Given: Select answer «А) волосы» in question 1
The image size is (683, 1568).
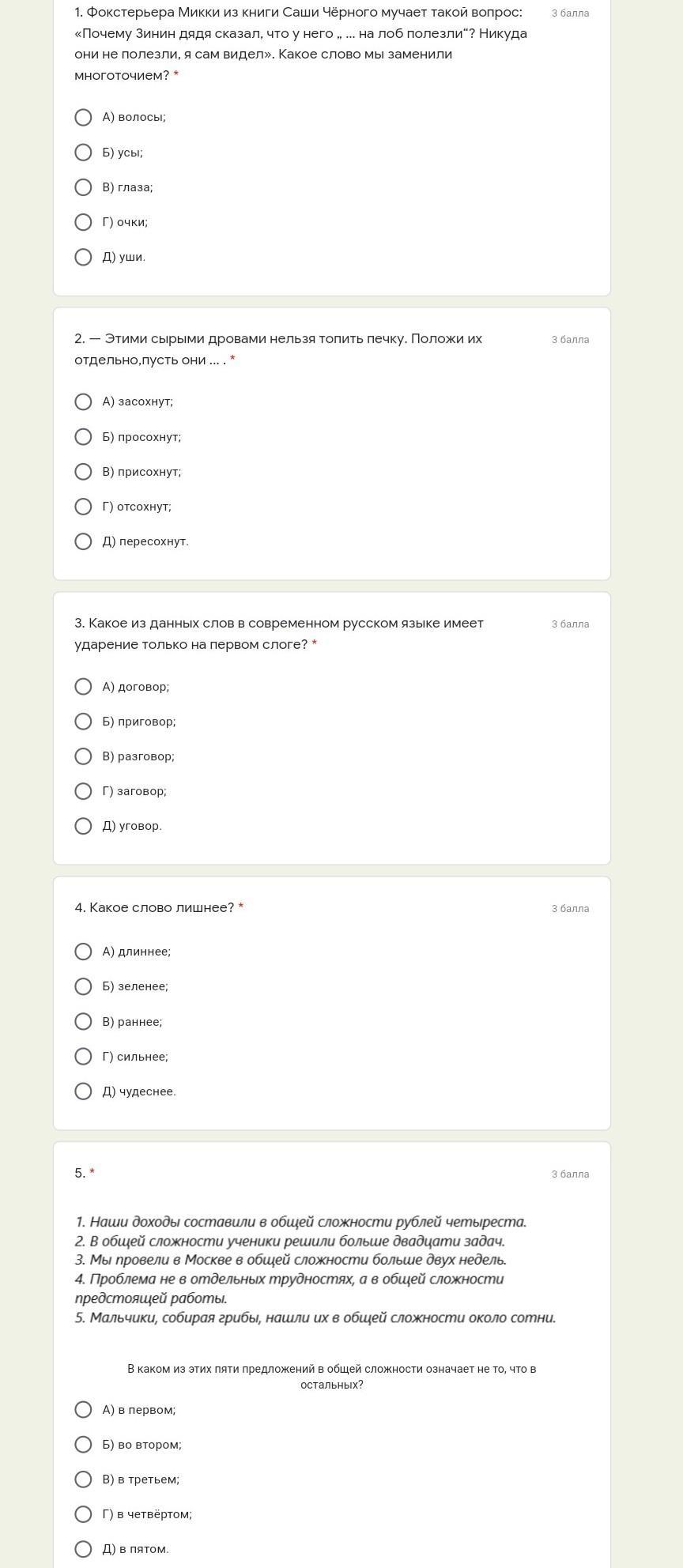Looking at the screenshot, I should (83, 118).
